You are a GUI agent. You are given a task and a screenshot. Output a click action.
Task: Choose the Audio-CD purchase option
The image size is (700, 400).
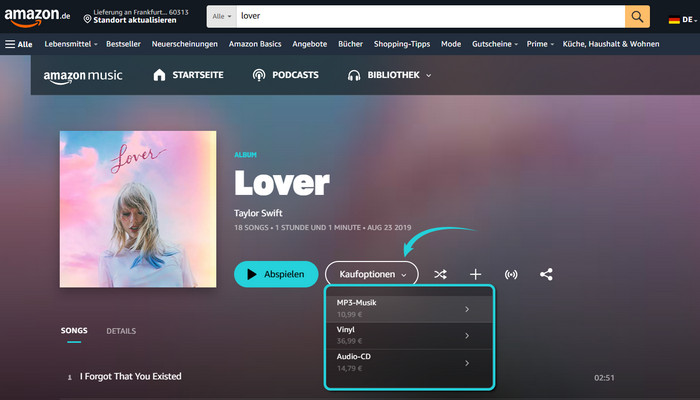[408, 362]
